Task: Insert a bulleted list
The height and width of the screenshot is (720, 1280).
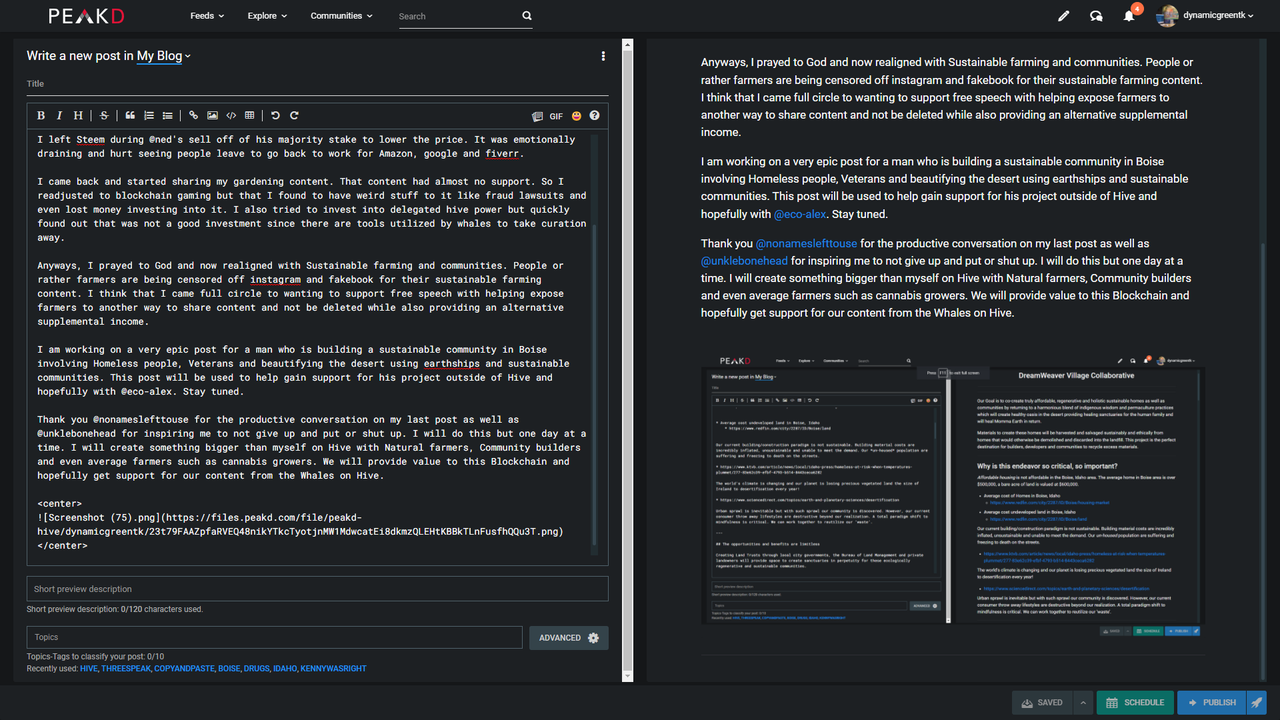Action: coord(167,116)
